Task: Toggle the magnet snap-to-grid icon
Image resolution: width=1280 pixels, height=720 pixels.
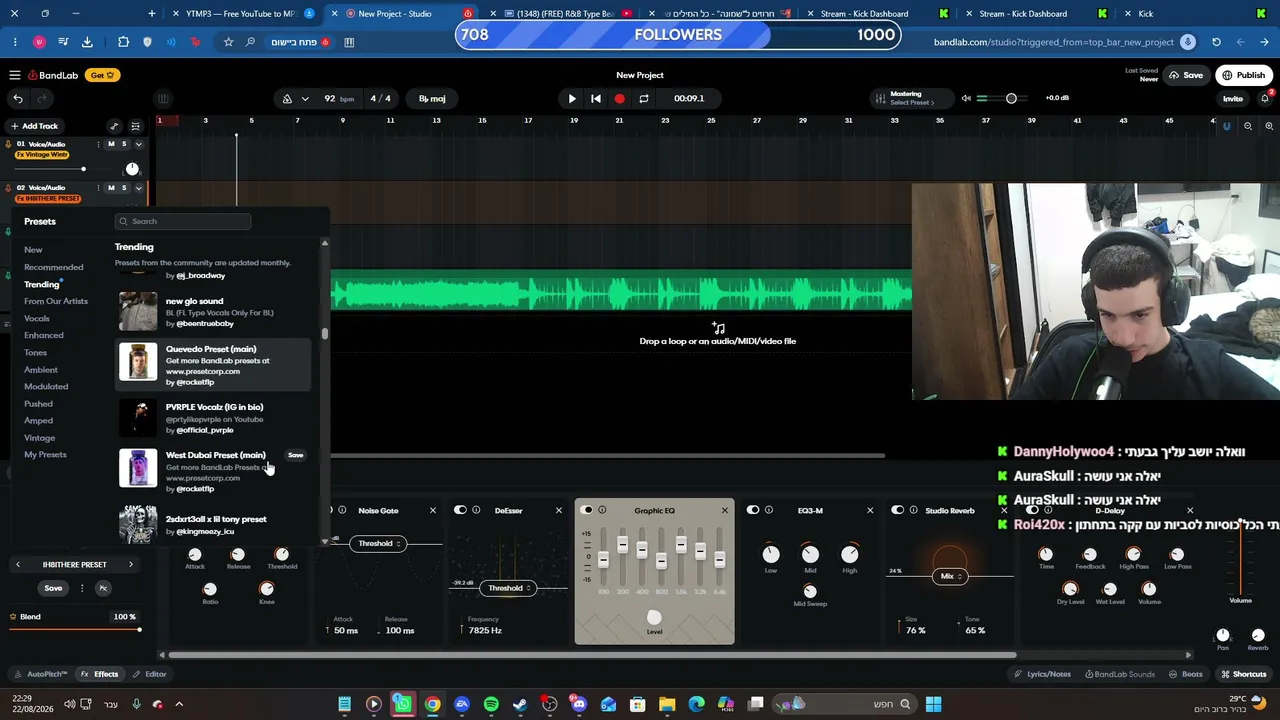Action: click(1227, 126)
